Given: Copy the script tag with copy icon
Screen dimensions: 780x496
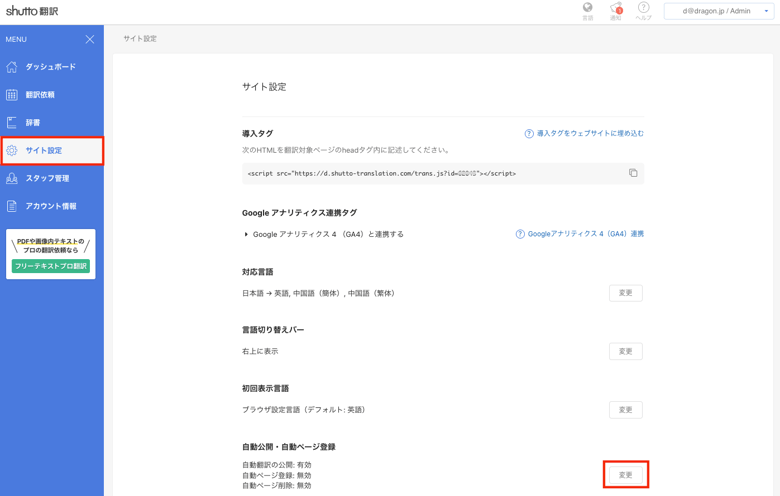Looking at the screenshot, I should click(x=633, y=173).
